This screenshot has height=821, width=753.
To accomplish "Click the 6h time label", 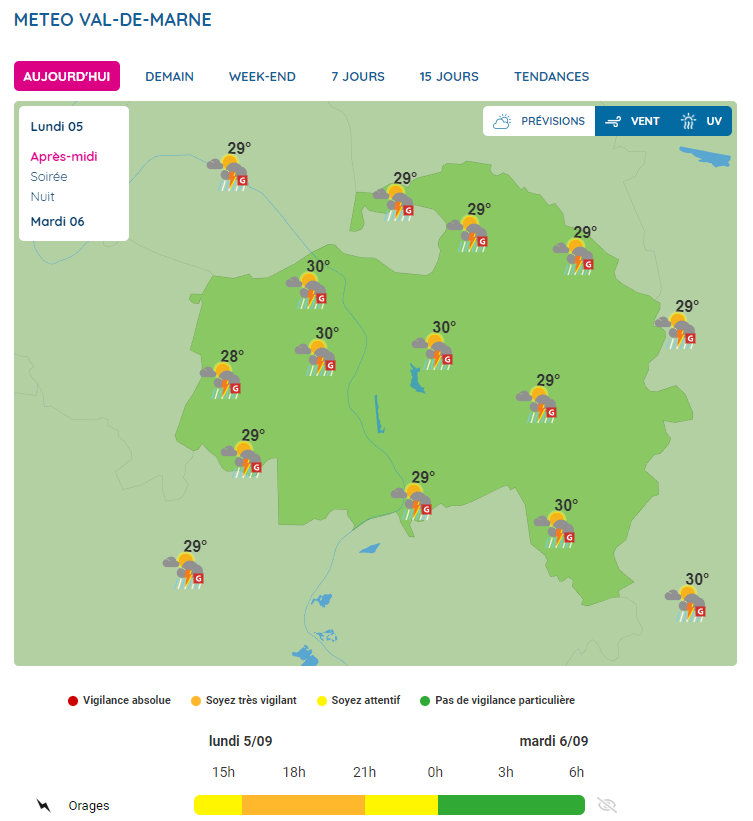I will click(x=577, y=772).
